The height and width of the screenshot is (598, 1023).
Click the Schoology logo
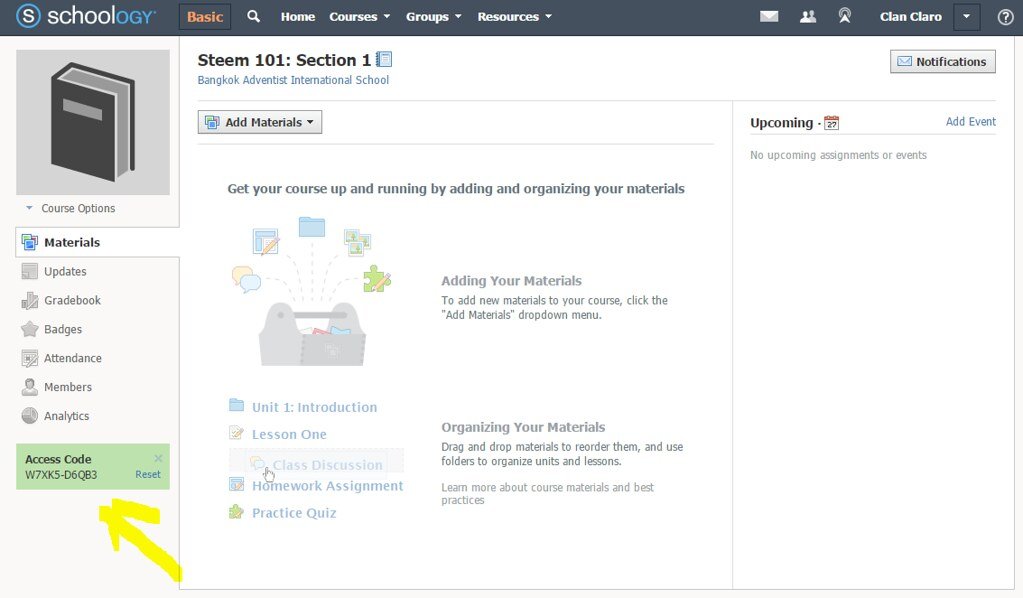click(x=86, y=16)
